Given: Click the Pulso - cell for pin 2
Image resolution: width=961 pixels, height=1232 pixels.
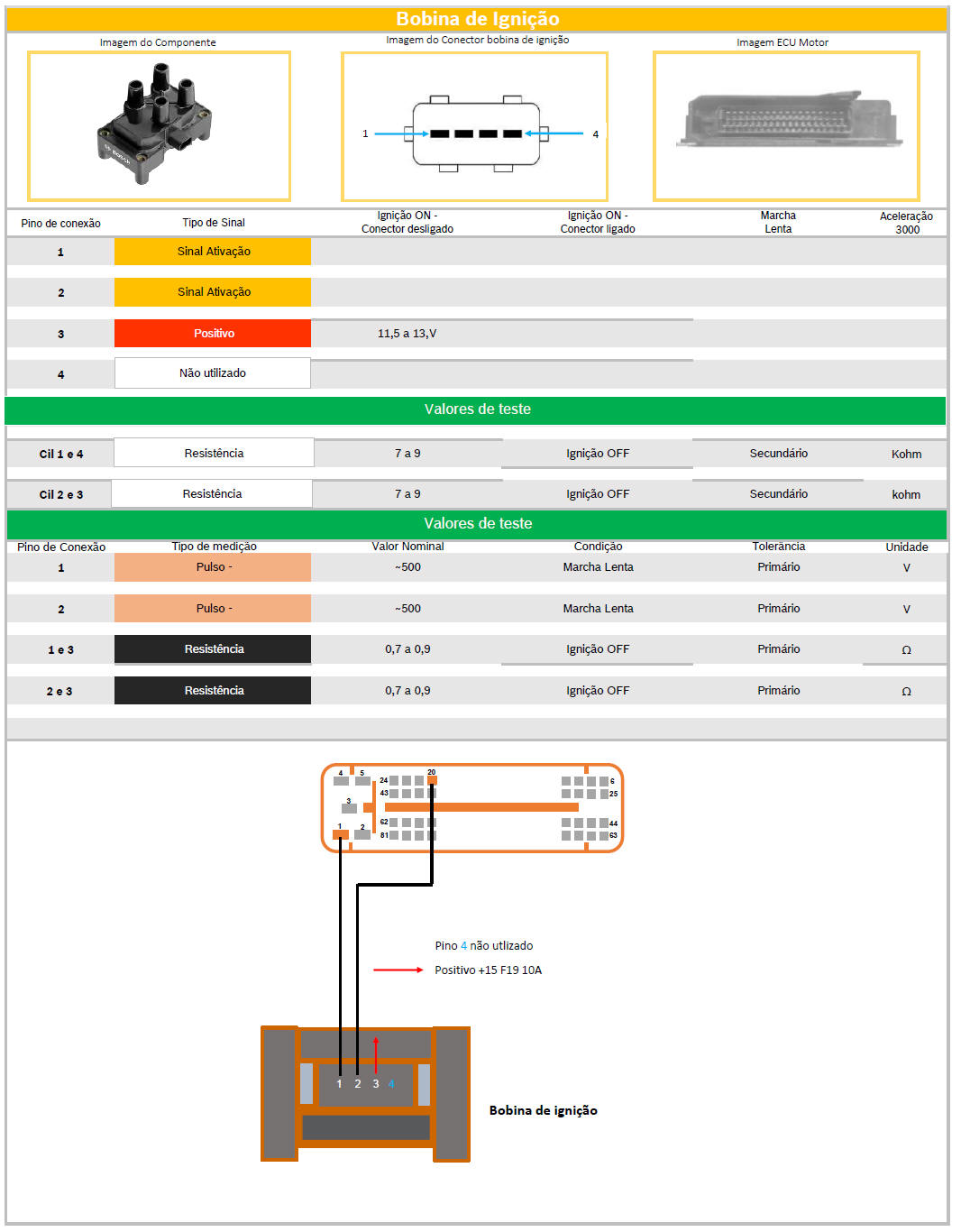Looking at the screenshot, I should [x=213, y=609].
